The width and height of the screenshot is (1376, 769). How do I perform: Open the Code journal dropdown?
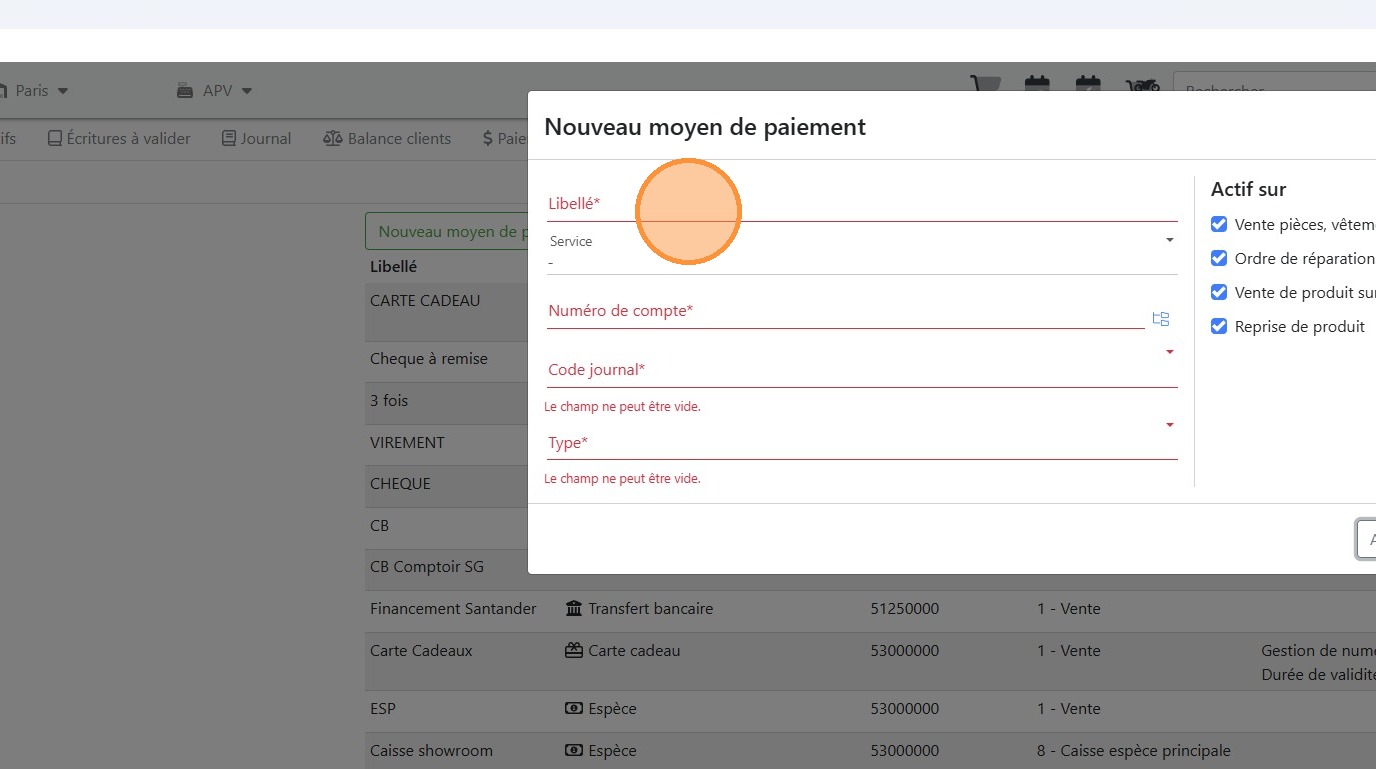click(x=1169, y=352)
